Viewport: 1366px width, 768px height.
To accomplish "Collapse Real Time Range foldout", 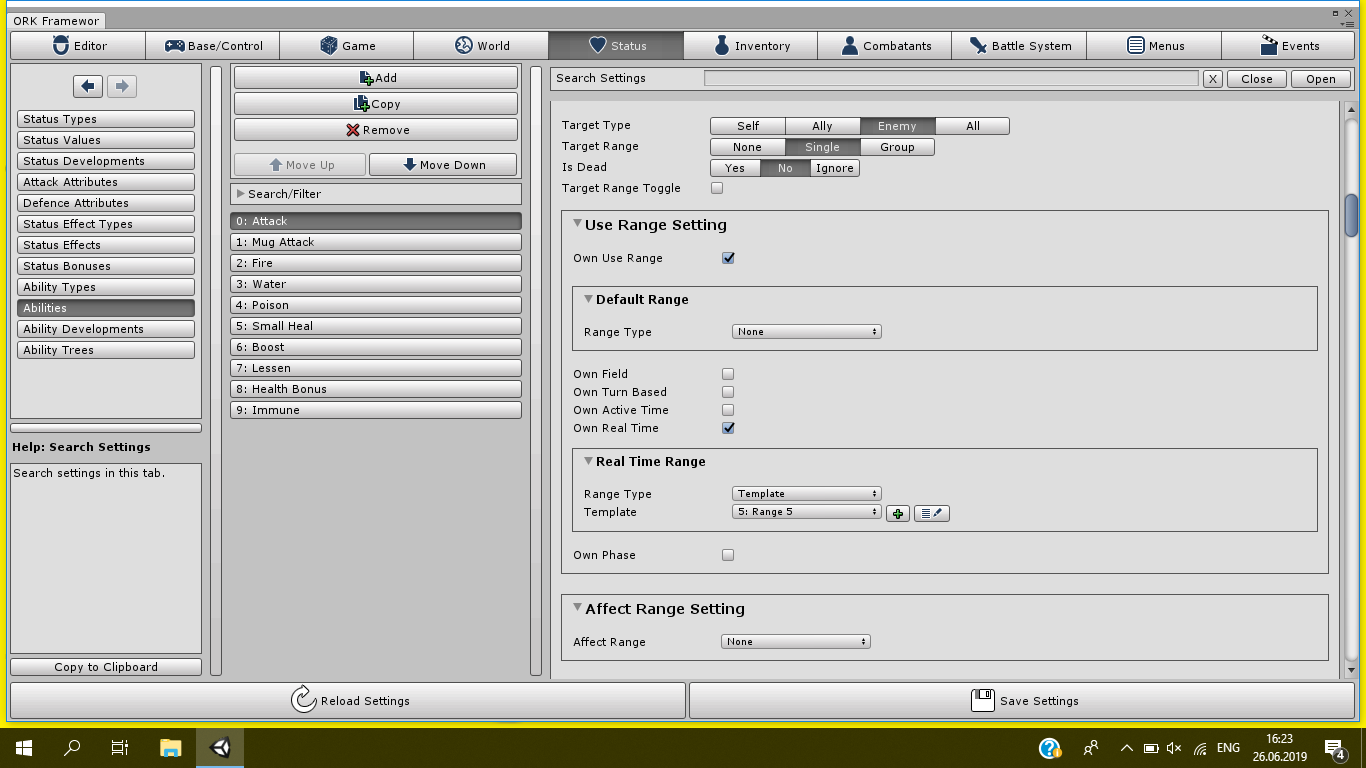I will [x=588, y=461].
